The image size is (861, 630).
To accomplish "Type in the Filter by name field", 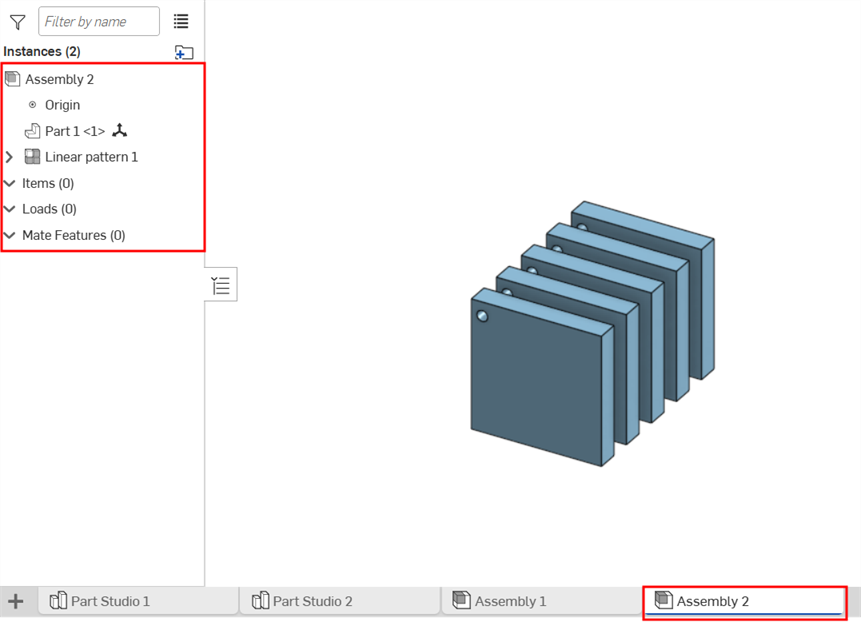I will point(98,22).
